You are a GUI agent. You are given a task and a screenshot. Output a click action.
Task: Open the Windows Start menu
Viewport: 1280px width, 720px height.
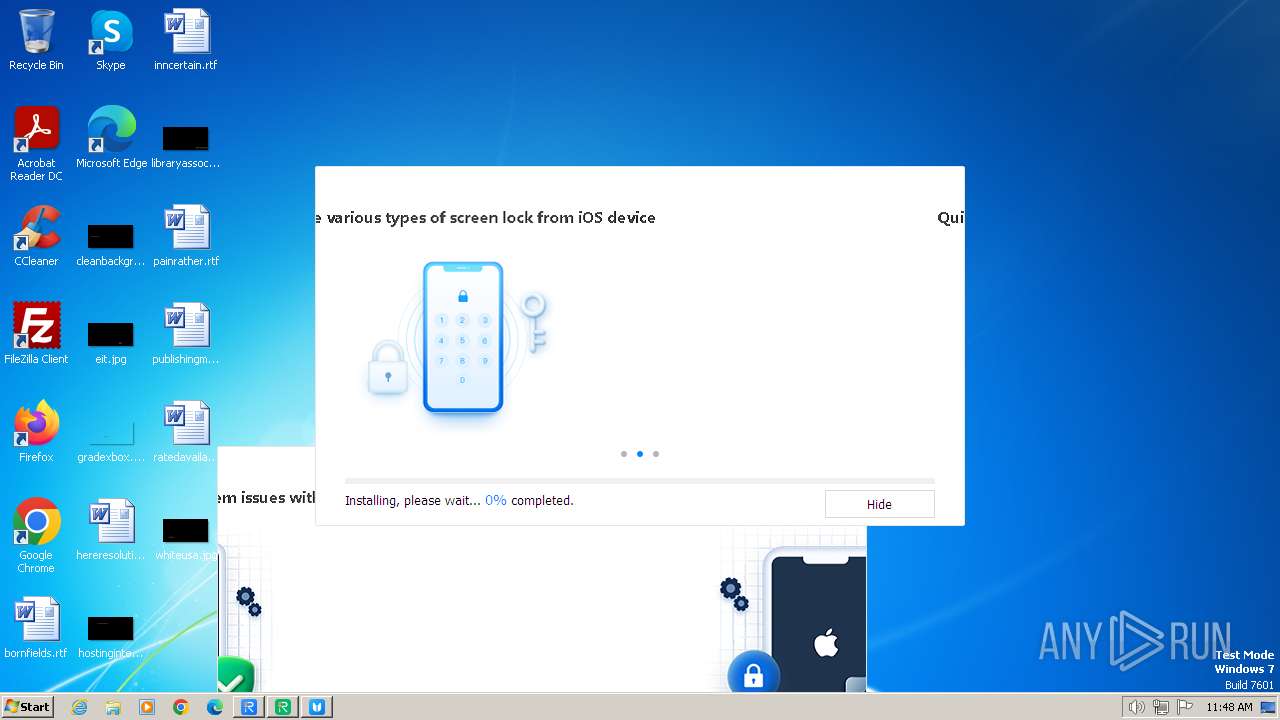(x=27, y=706)
